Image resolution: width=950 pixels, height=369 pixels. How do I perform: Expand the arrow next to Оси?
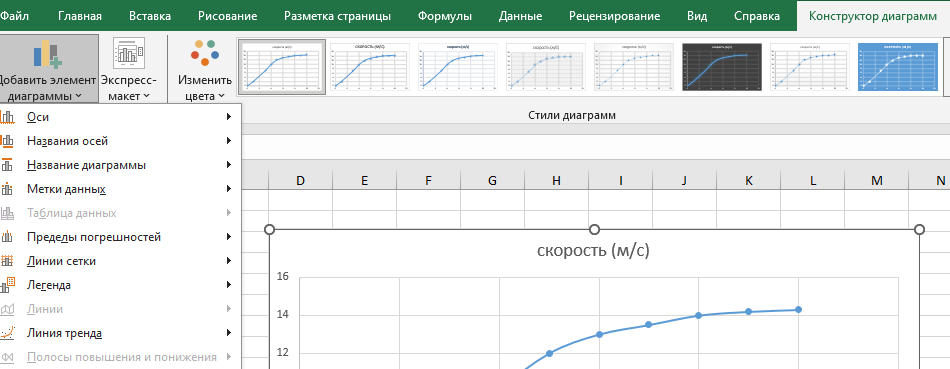[x=229, y=116]
